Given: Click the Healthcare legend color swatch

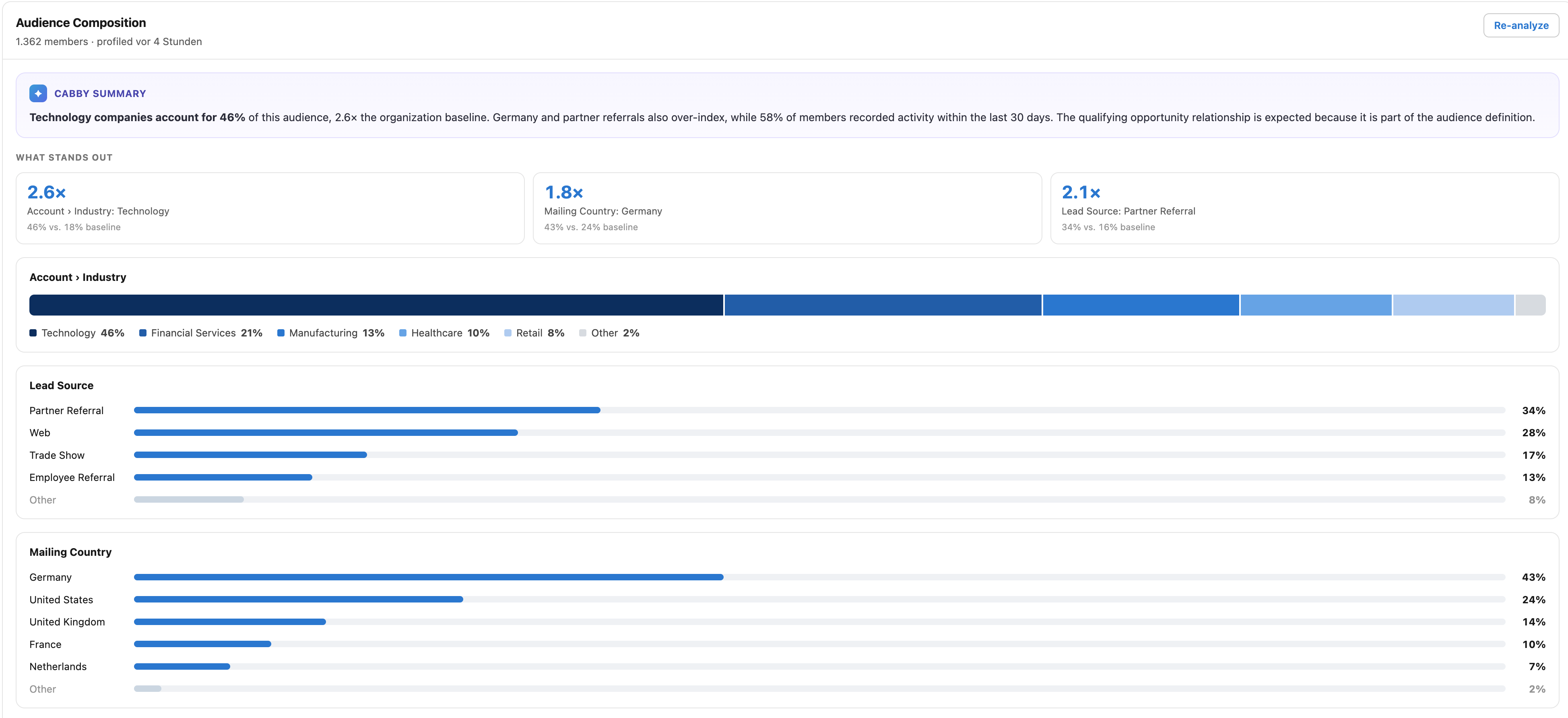Looking at the screenshot, I should [x=402, y=333].
